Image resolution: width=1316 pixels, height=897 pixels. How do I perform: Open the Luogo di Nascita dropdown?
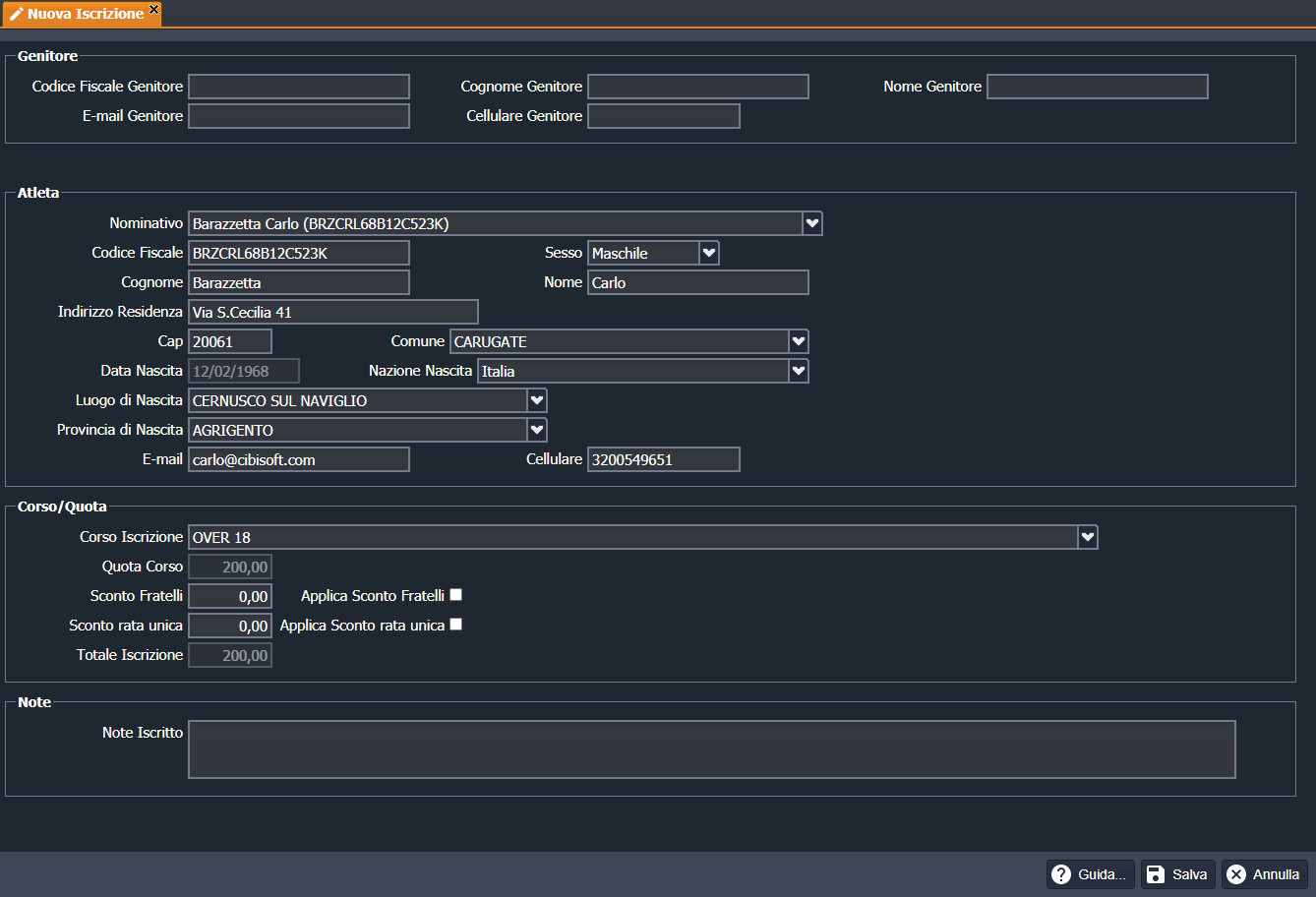coord(537,400)
